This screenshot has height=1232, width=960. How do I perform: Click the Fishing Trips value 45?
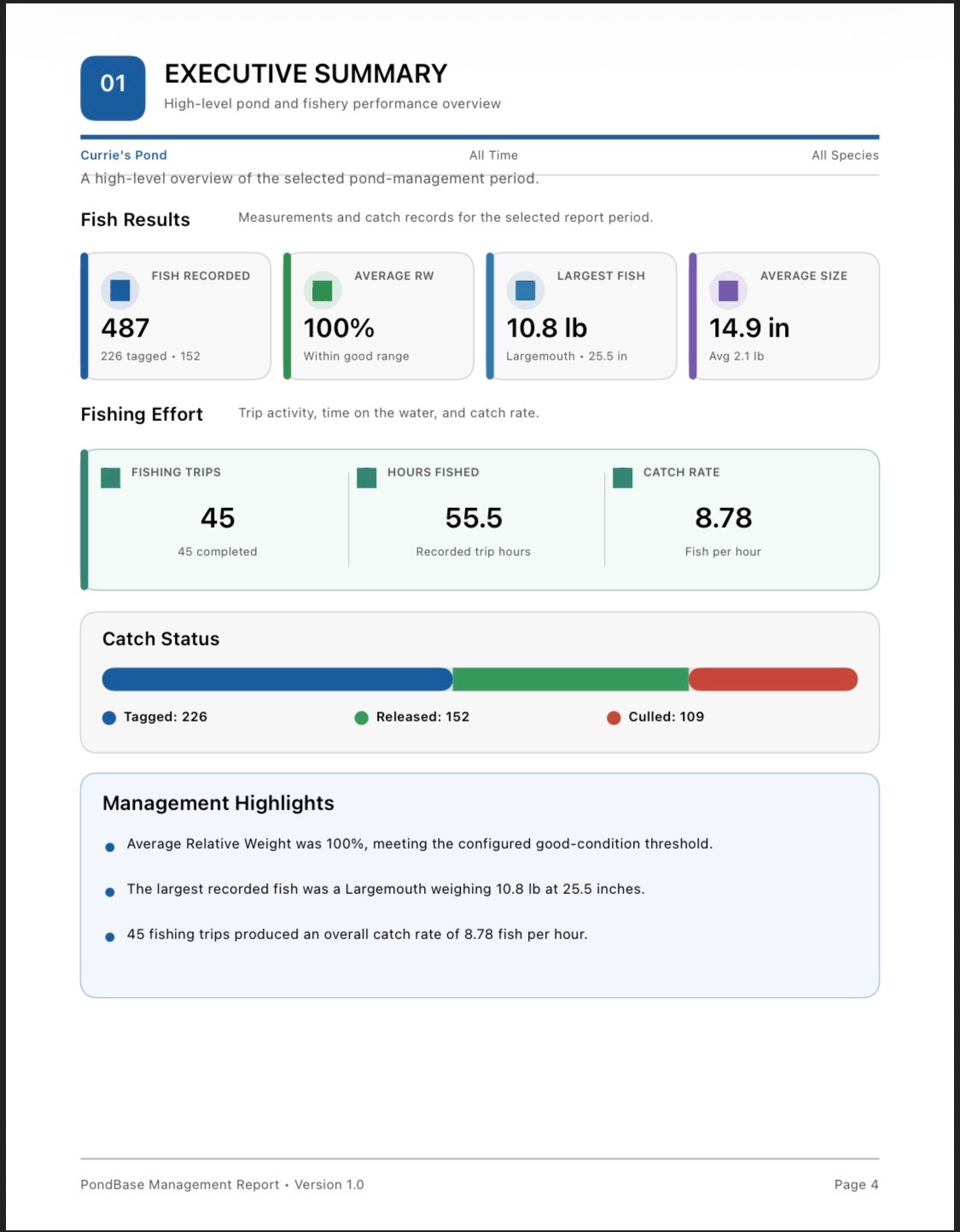(x=218, y=518)
